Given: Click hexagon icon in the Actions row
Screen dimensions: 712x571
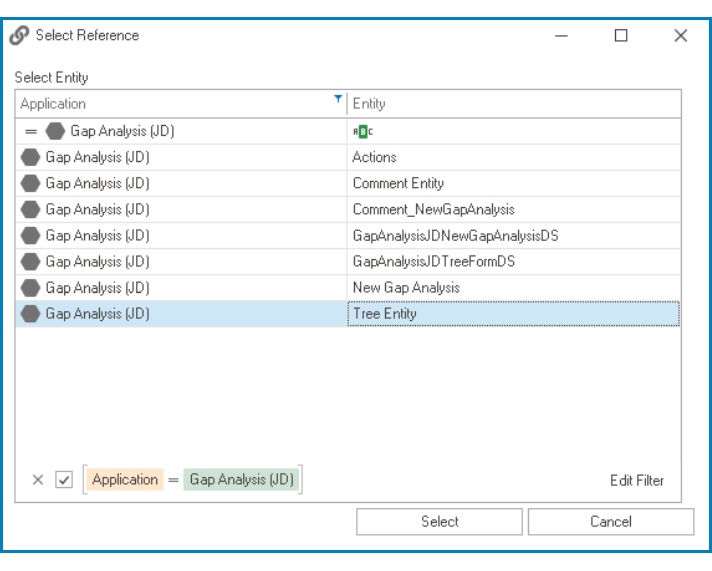Looking at the screenshot, I should tap(31, 157).
